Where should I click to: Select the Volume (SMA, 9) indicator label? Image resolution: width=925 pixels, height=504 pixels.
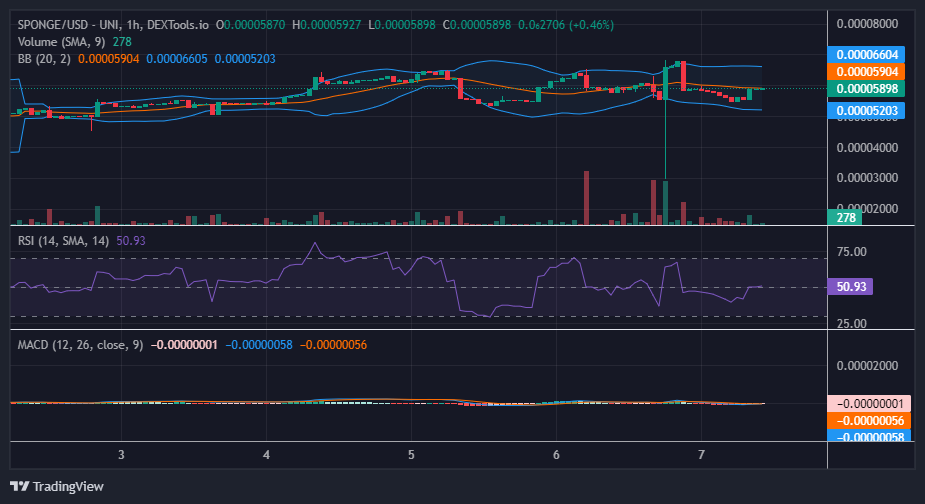62,42
